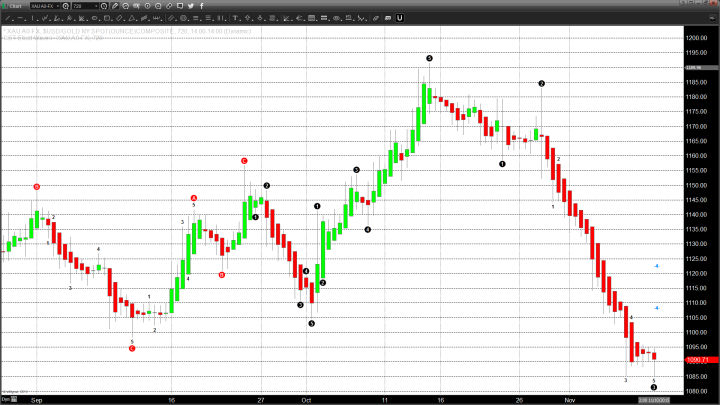Expand the 720 interval dropdown arrow
Viewport: 720px width, 405px height.
coord(96,6)
